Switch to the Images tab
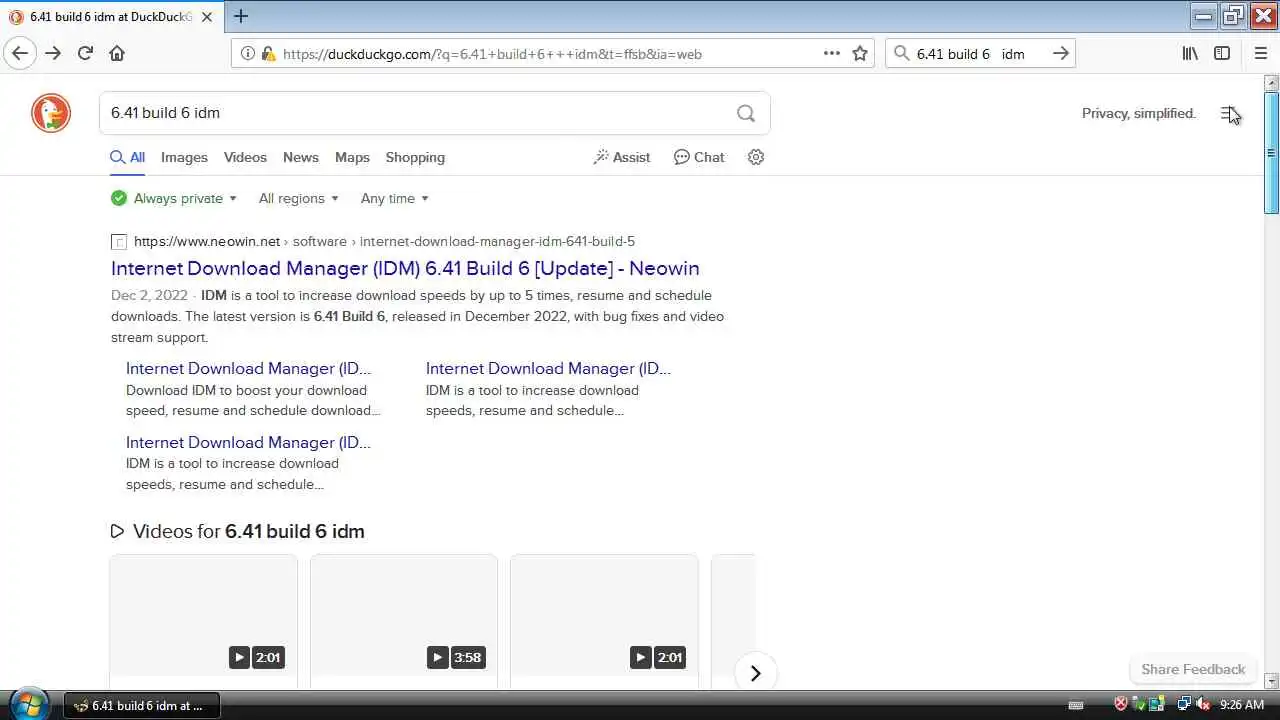This screenshot has height=720, width=1280. 184,157
